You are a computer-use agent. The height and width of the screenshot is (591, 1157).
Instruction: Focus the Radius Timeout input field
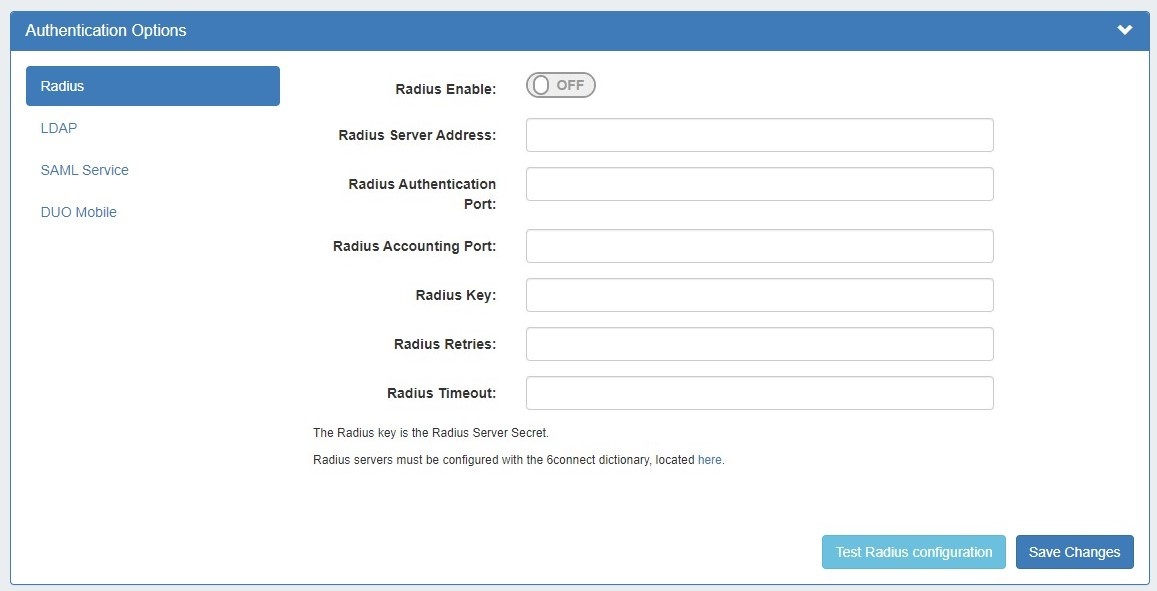point(758,393)
